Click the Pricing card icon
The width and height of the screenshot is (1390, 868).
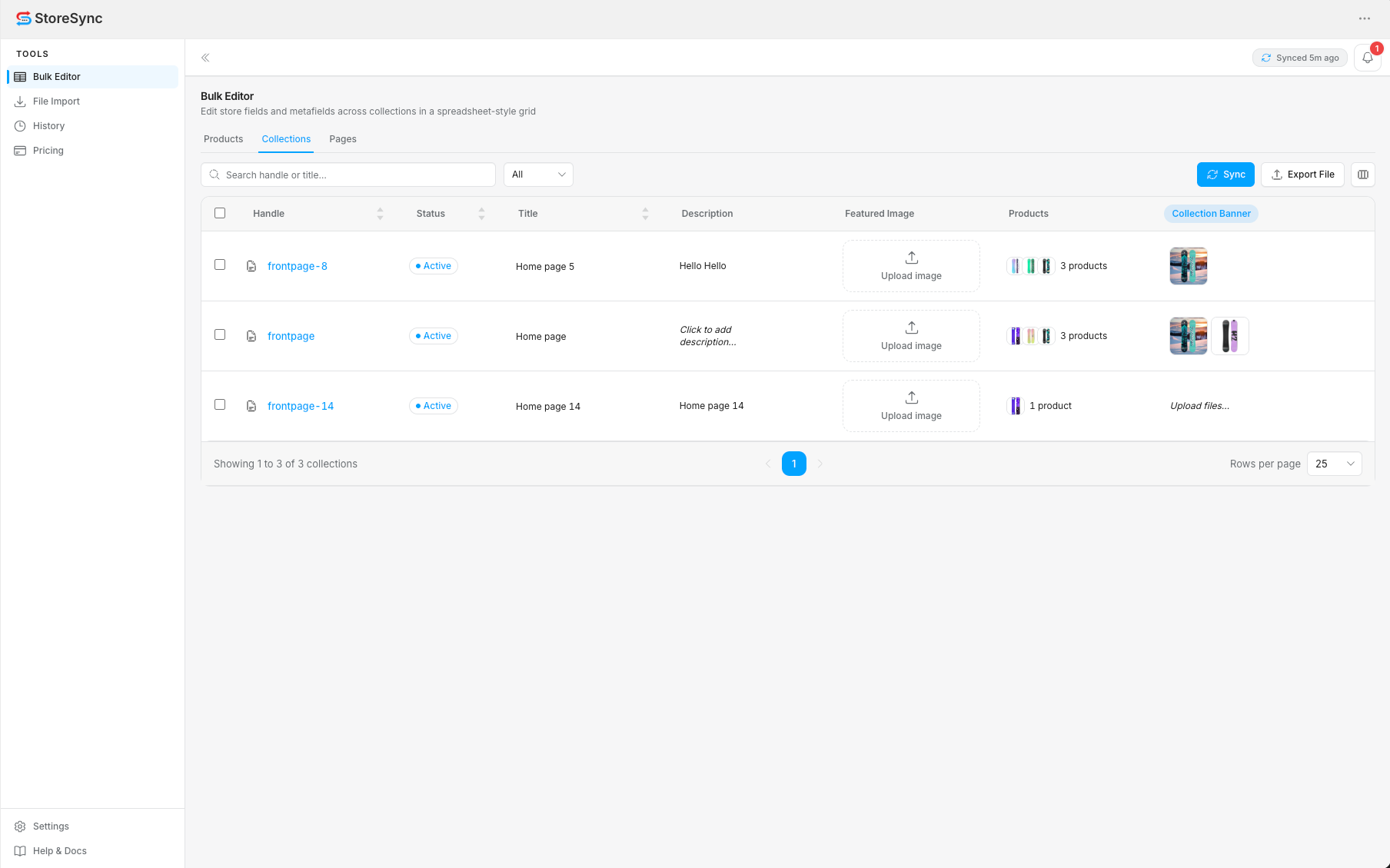tap(20, 151)
